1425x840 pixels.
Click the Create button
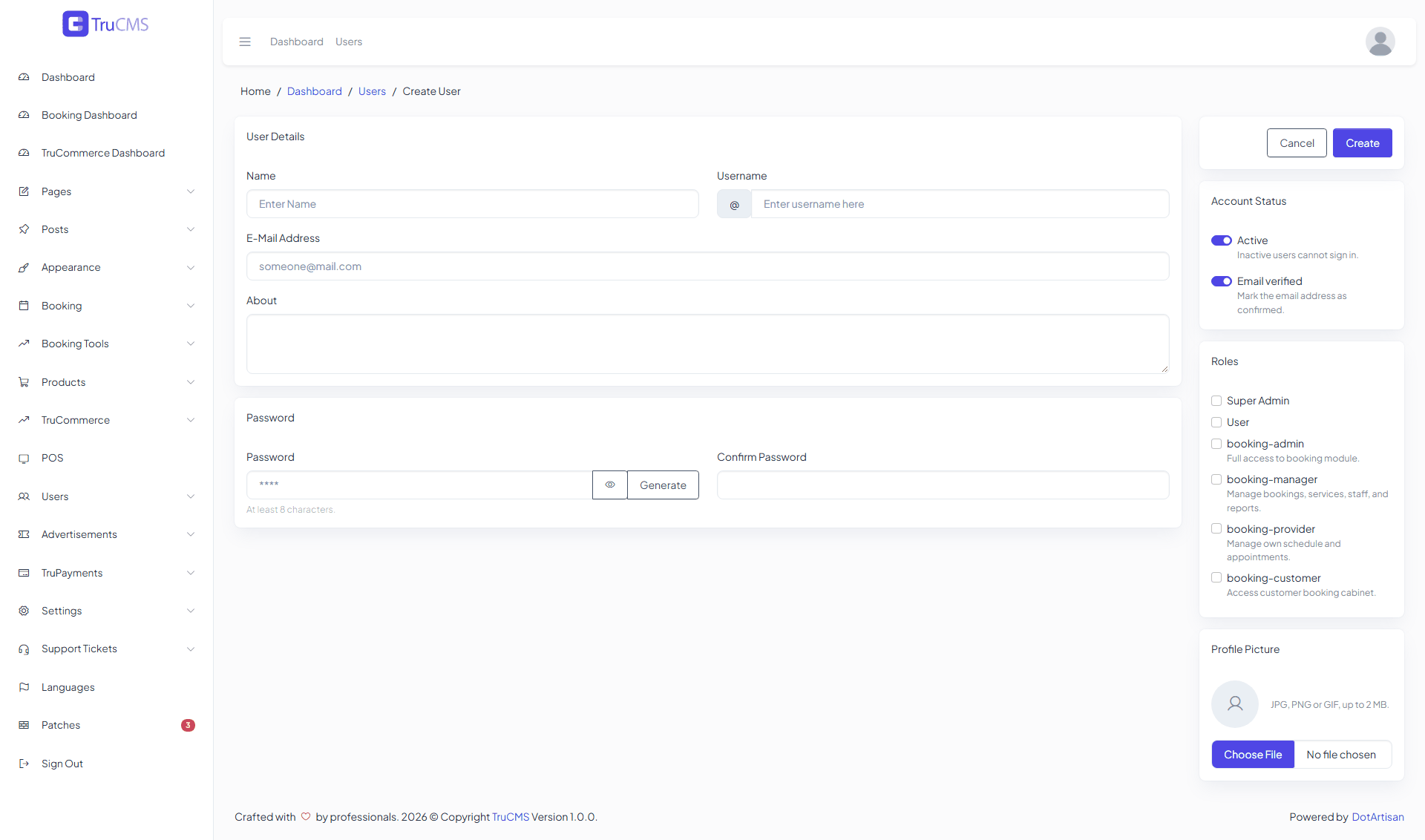click(x=1362, y=143)
